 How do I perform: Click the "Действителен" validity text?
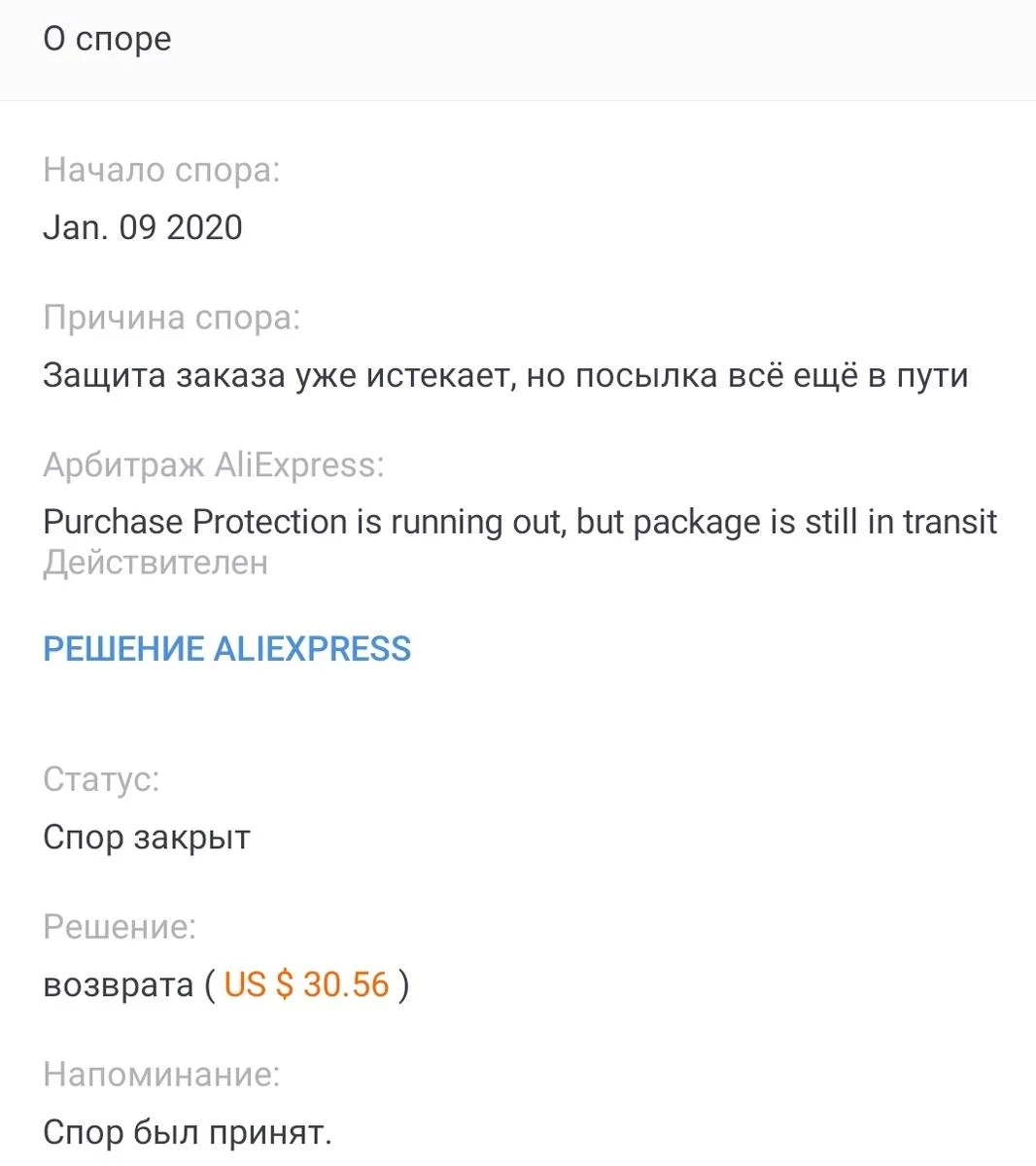155,563
